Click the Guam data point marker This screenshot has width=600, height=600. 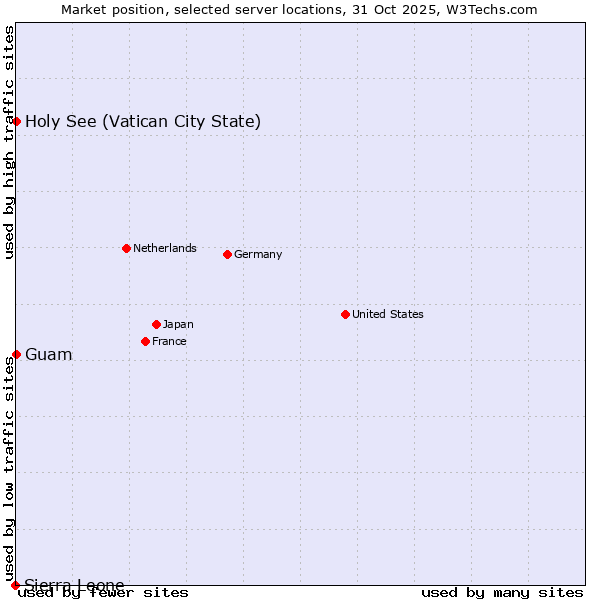point(16,354)
